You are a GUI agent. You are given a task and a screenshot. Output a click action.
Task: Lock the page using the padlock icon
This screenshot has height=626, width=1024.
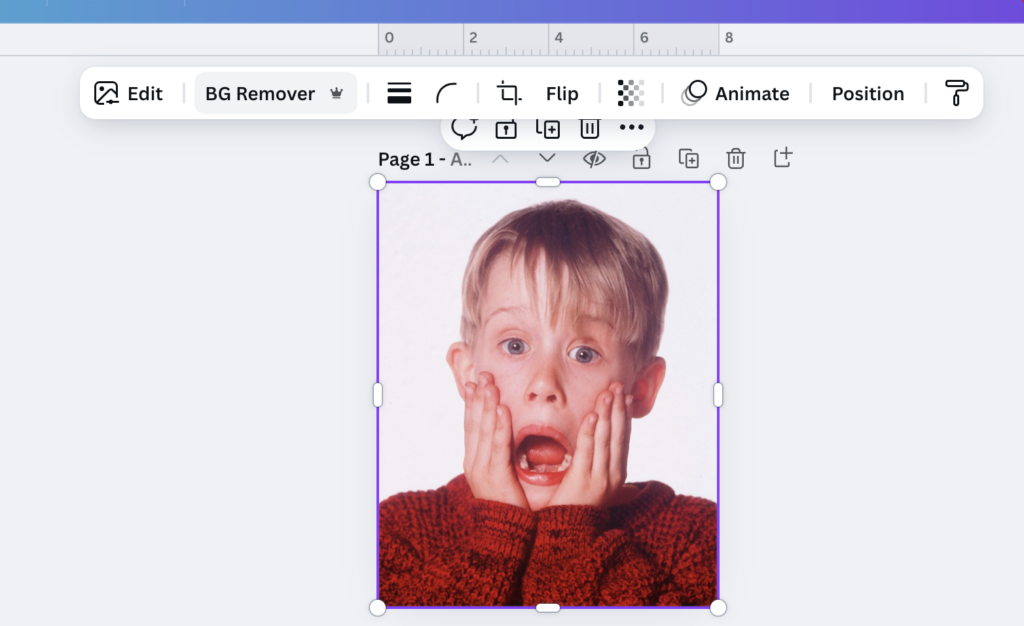[x=641, y=159]
